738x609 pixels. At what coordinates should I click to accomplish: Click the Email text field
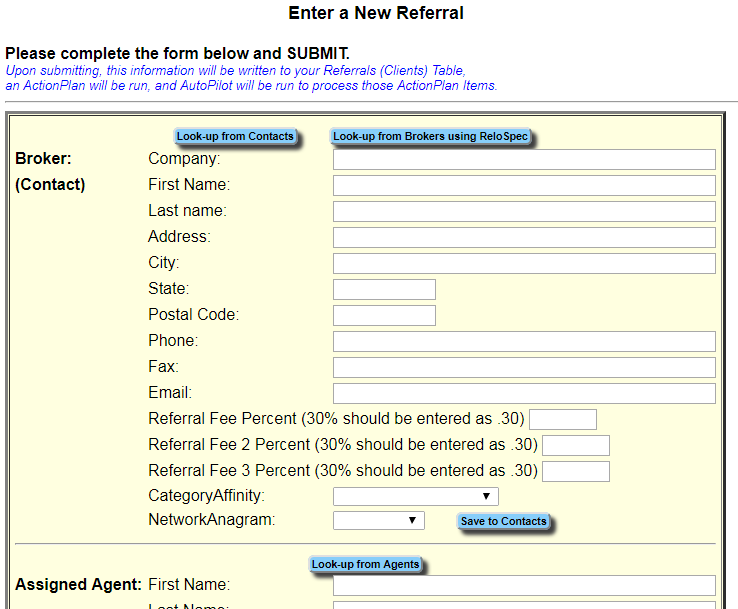(x=524, y=394)
